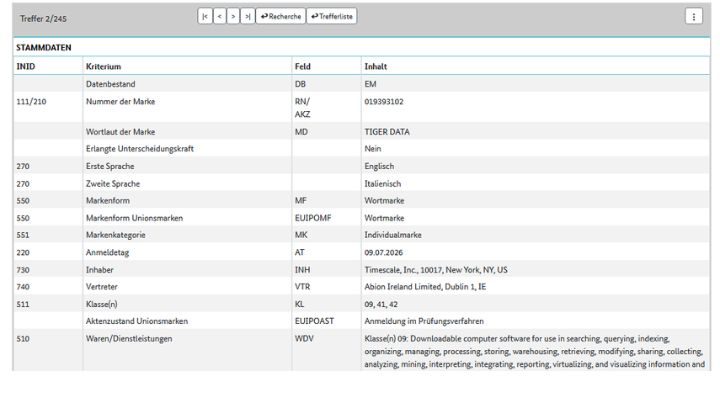Click the Datenbestand row label
720x400 pixels.
111,84
